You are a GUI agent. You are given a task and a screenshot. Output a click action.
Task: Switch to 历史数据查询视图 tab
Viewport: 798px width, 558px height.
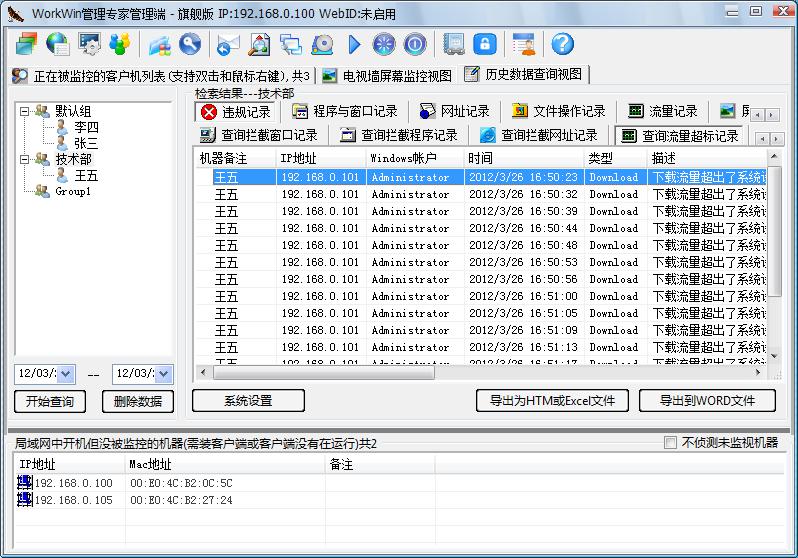[x=524, y=74]
